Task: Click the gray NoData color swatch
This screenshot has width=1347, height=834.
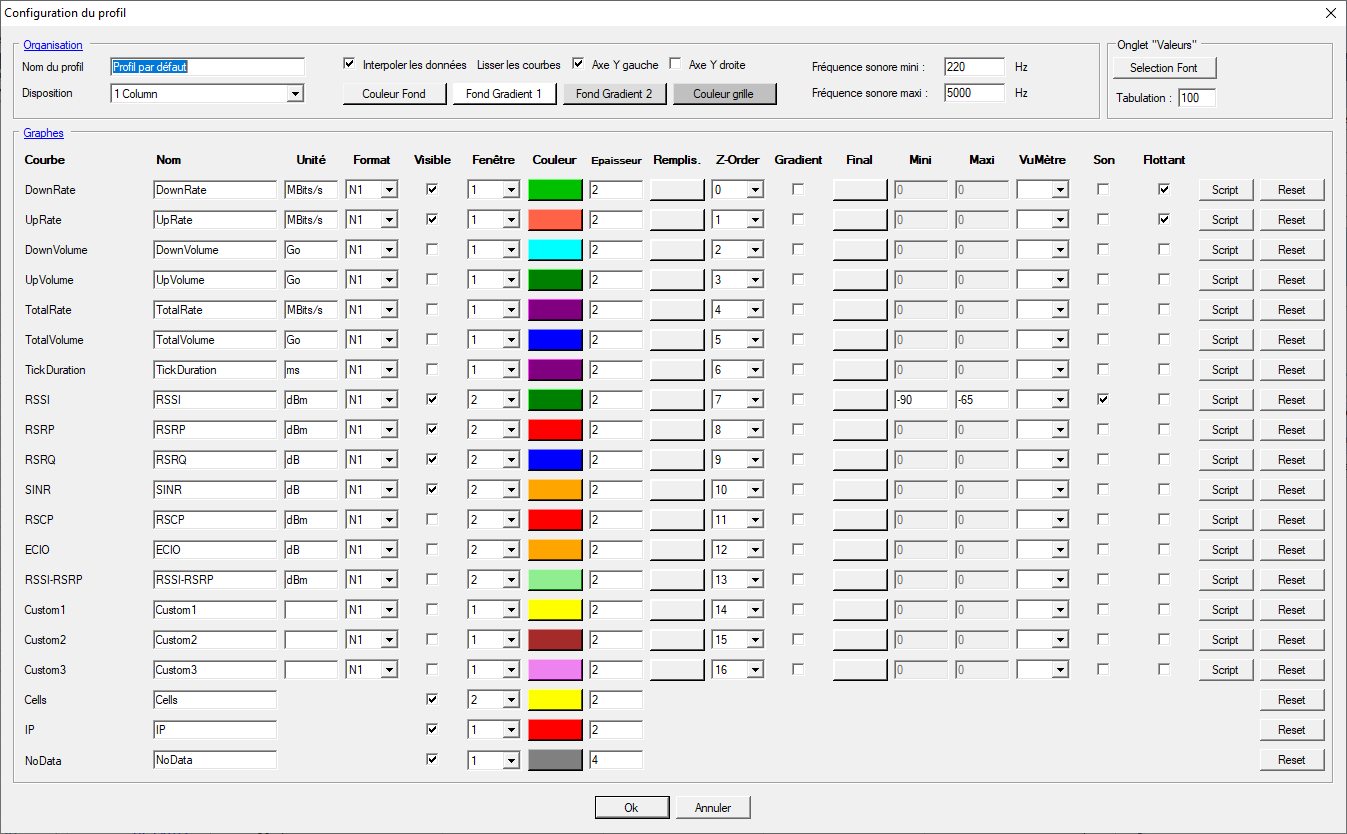Action: [x=555, y=759]
